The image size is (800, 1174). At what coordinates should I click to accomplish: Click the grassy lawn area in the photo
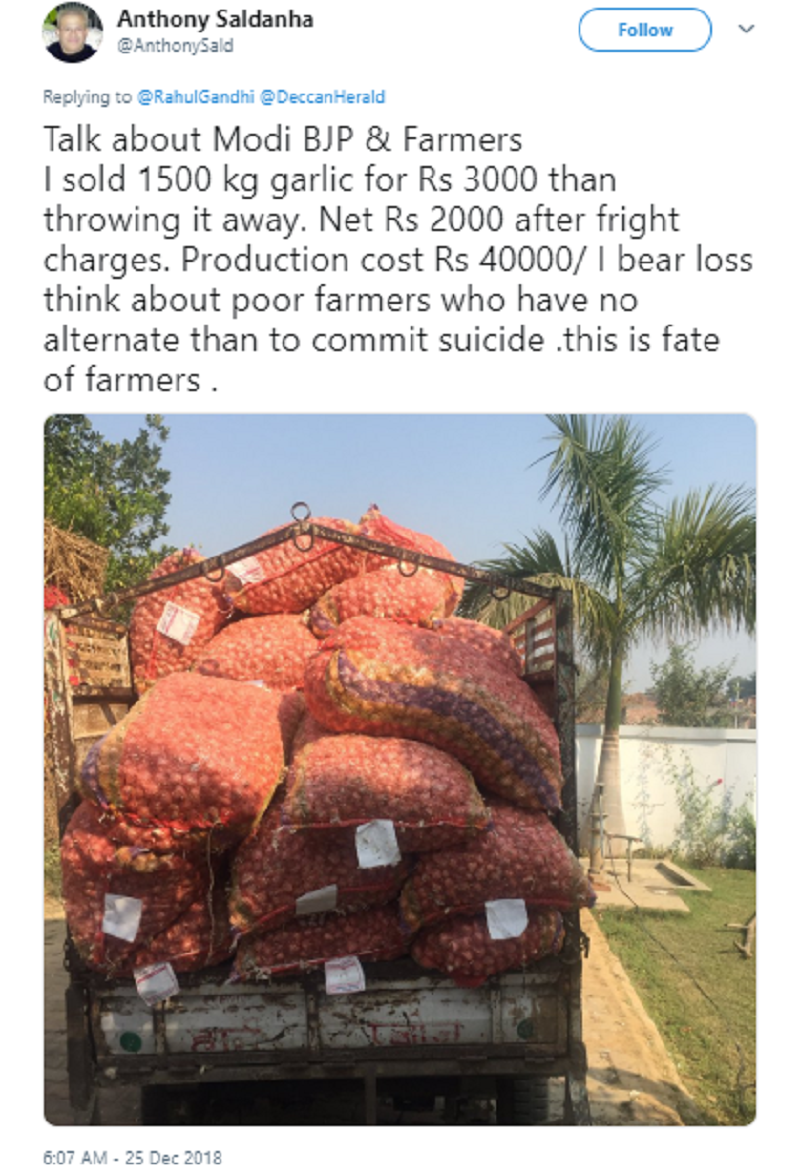pos(689,988)
